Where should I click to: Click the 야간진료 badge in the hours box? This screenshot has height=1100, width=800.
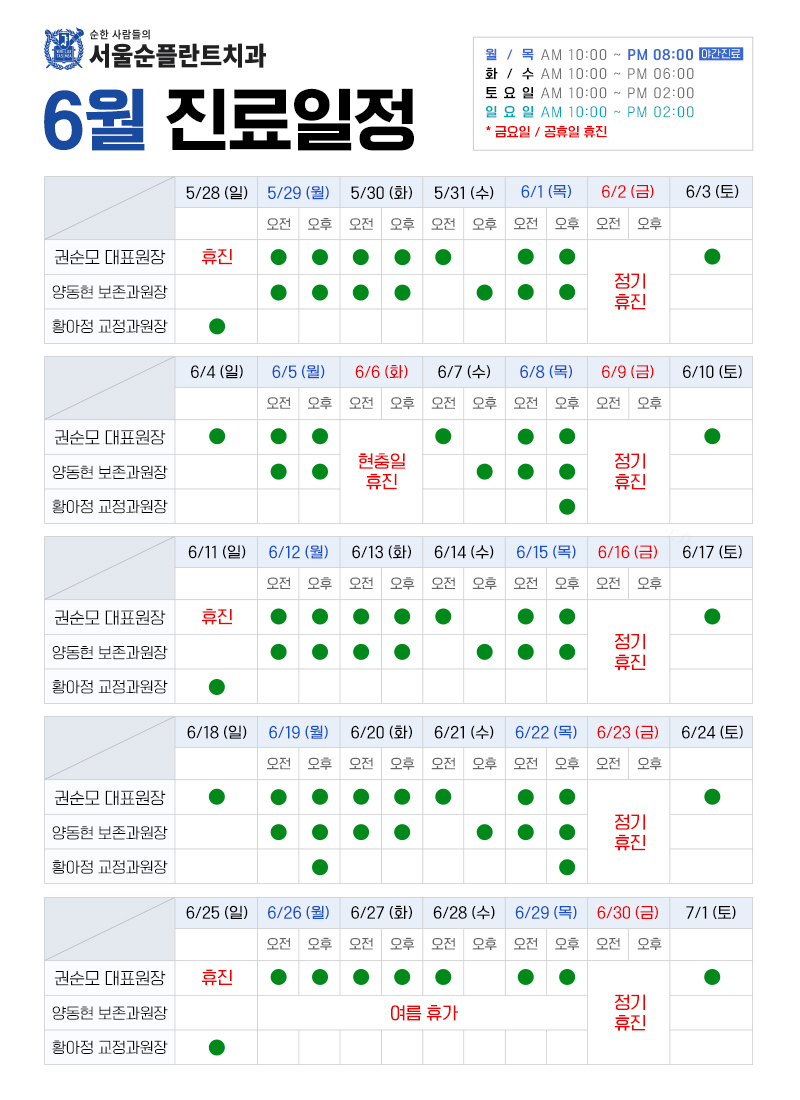pyautogui.click(x=721, y=54)
